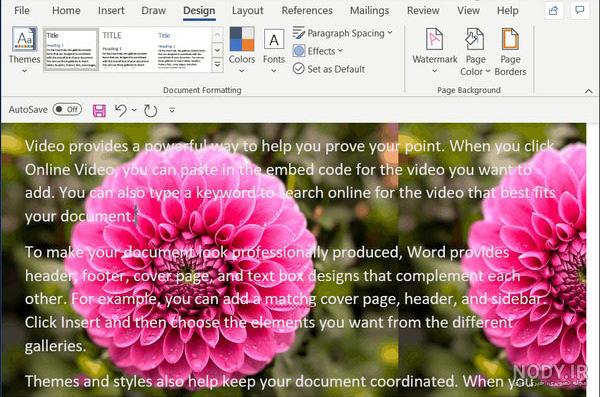Viewport: 600px width, 397px height.
Task: Open the Mailings tab
Action: click(369, 10)
